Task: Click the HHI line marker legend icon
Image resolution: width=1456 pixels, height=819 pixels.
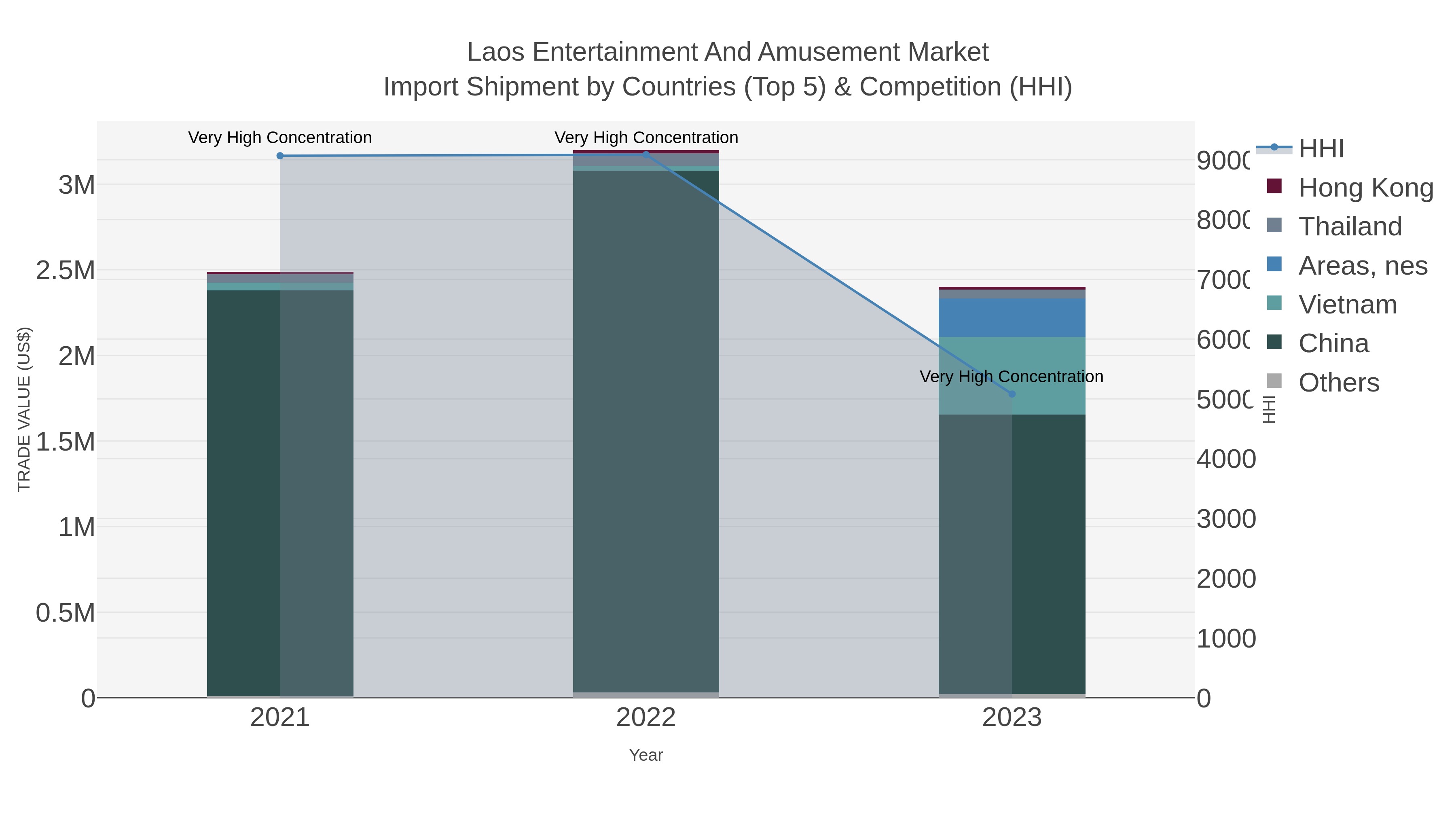Action: pos(1274,148)
